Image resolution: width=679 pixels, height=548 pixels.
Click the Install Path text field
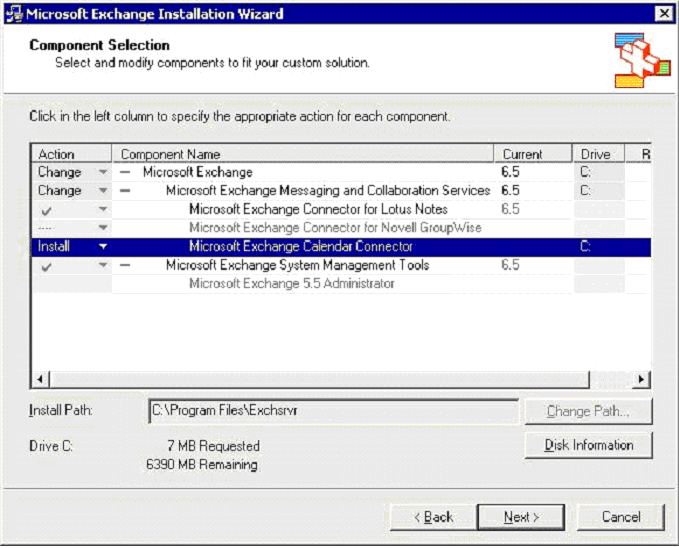[333, 410]
